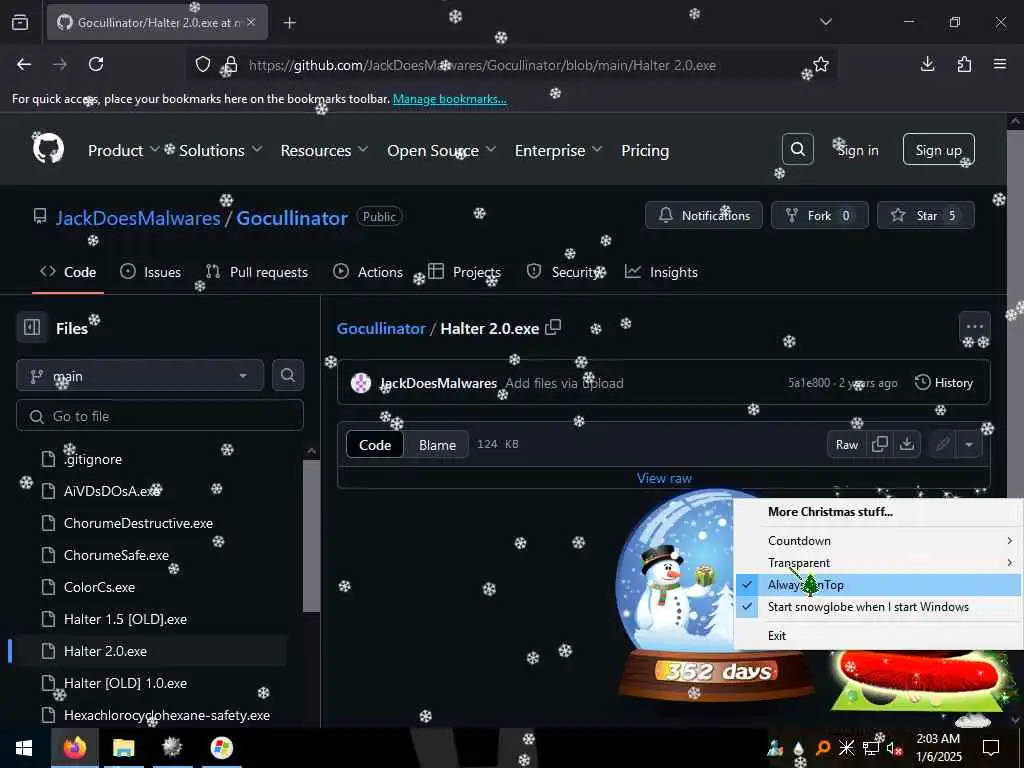
Task: Open the three-dot more file actions button
Action: (x=974, y=327)
